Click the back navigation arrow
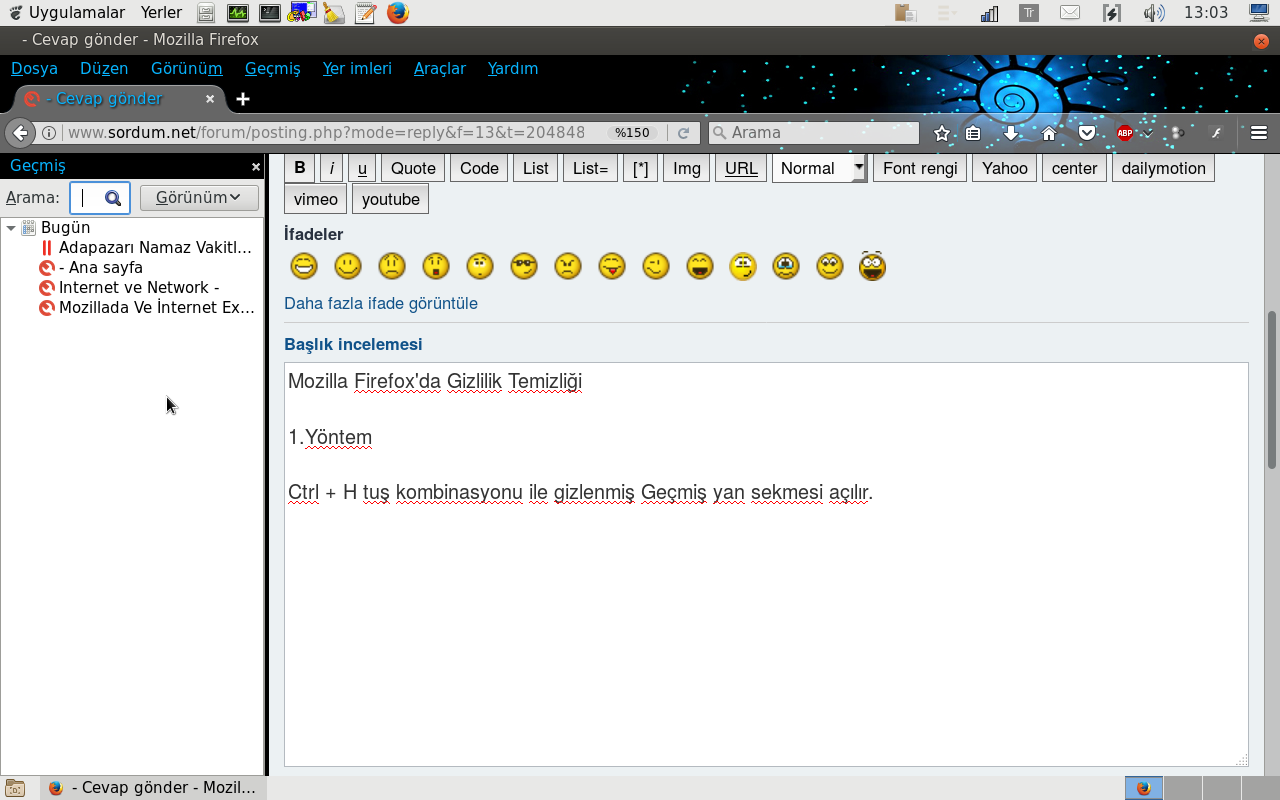Image resolution: width=1280 pixels, height=800 pixels. tap(20, 133)
